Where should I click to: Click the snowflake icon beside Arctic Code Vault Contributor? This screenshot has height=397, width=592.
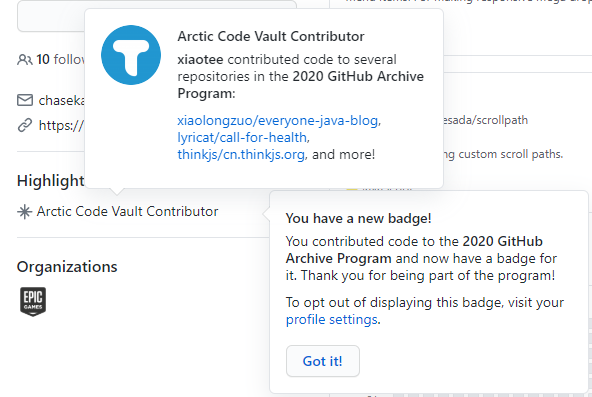click(x=25, y=212)
